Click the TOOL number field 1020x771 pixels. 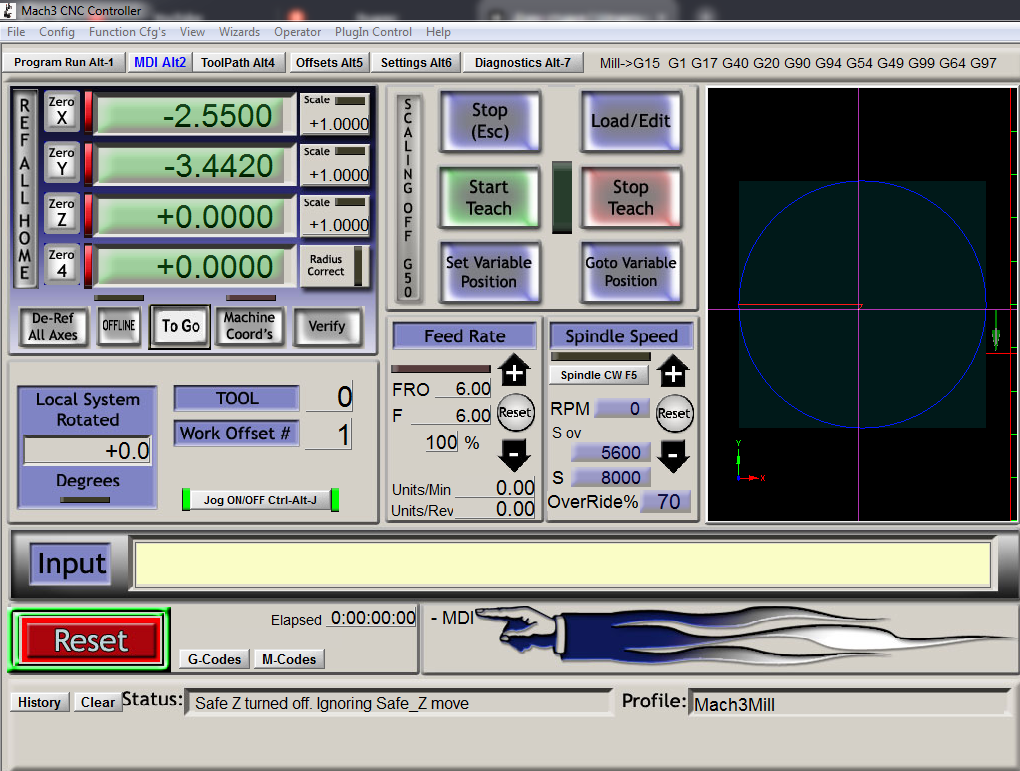(x=329, y=396)
